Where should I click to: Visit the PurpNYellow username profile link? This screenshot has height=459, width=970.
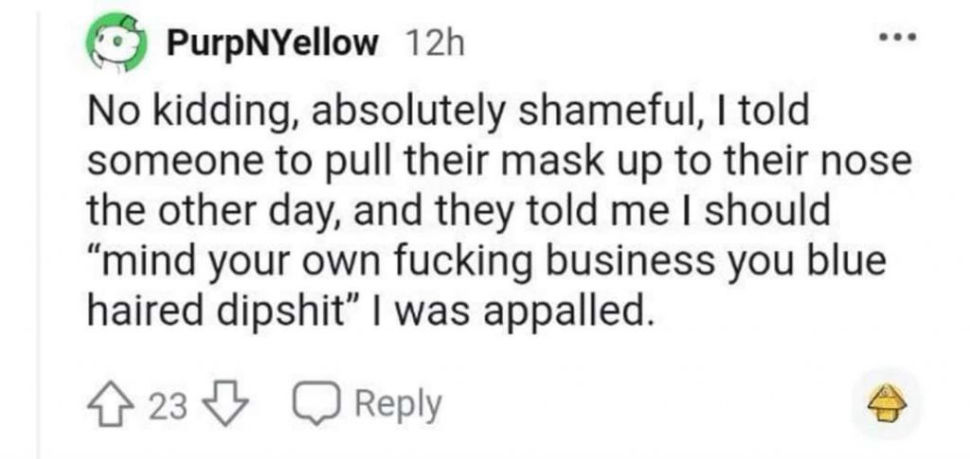click(273, 44)
